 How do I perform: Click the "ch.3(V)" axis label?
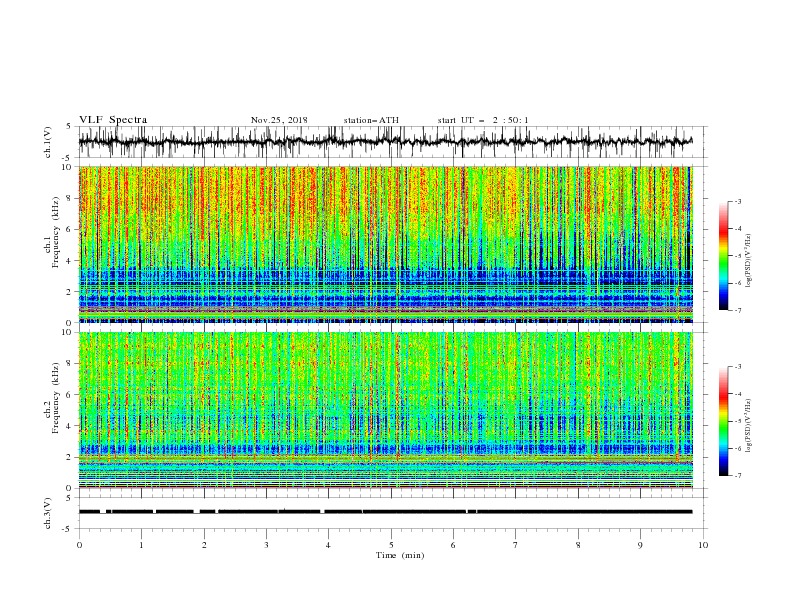(x=48, y=513)
